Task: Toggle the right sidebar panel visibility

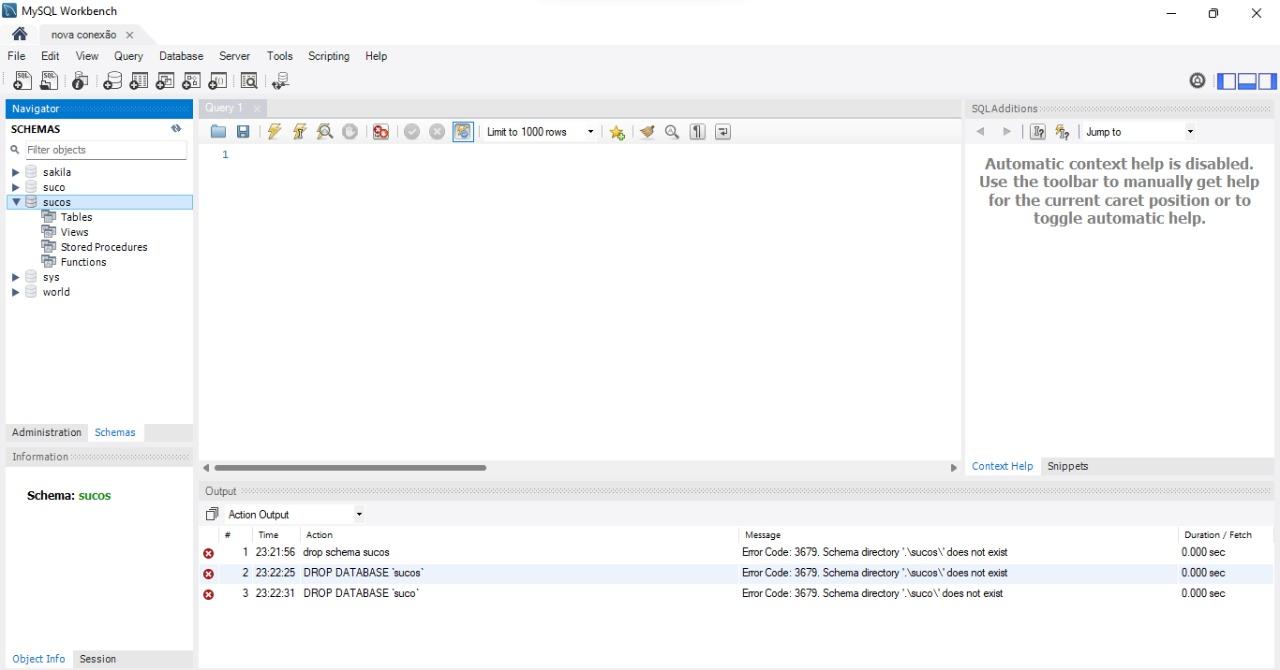Action: point(1267,81)
